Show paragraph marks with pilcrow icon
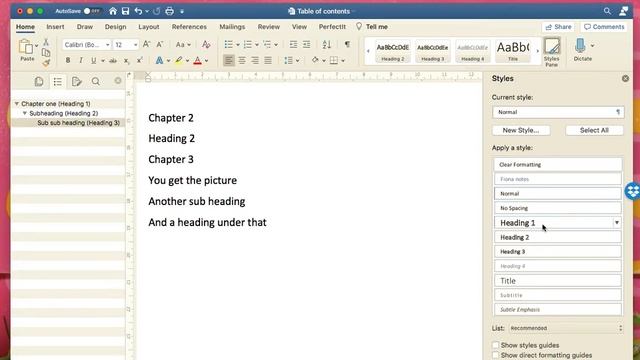 [347, 44]
